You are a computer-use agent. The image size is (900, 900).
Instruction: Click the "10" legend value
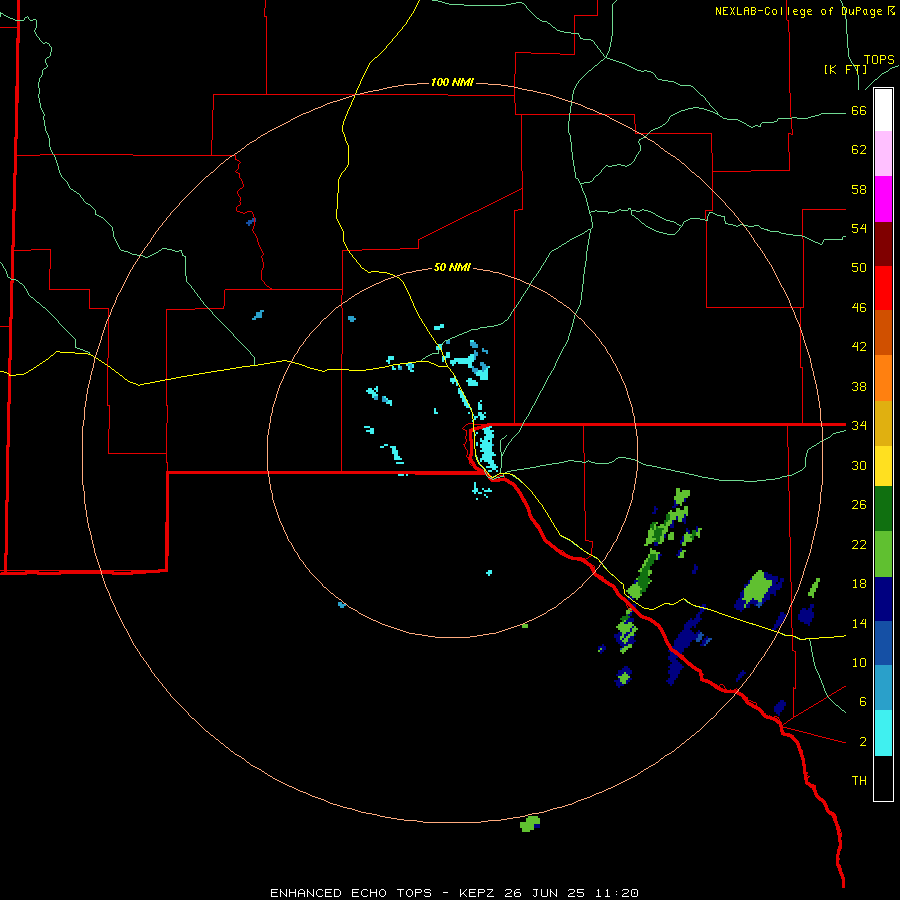pyautogui.click(x=859, y=662)
